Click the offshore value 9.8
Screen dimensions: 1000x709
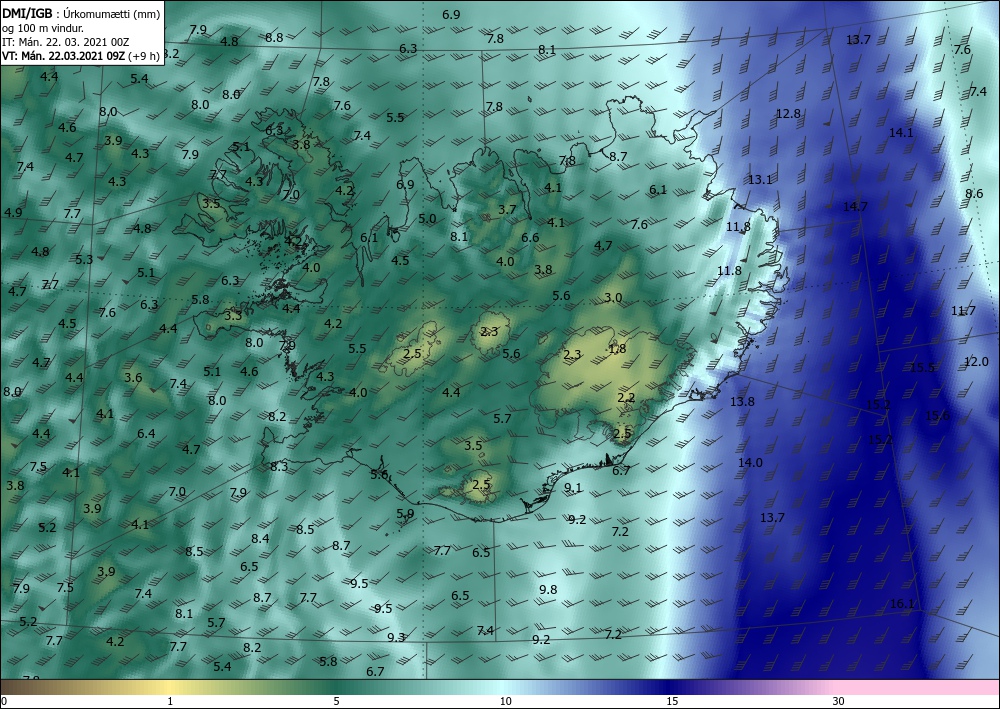[x=548, y=590]
